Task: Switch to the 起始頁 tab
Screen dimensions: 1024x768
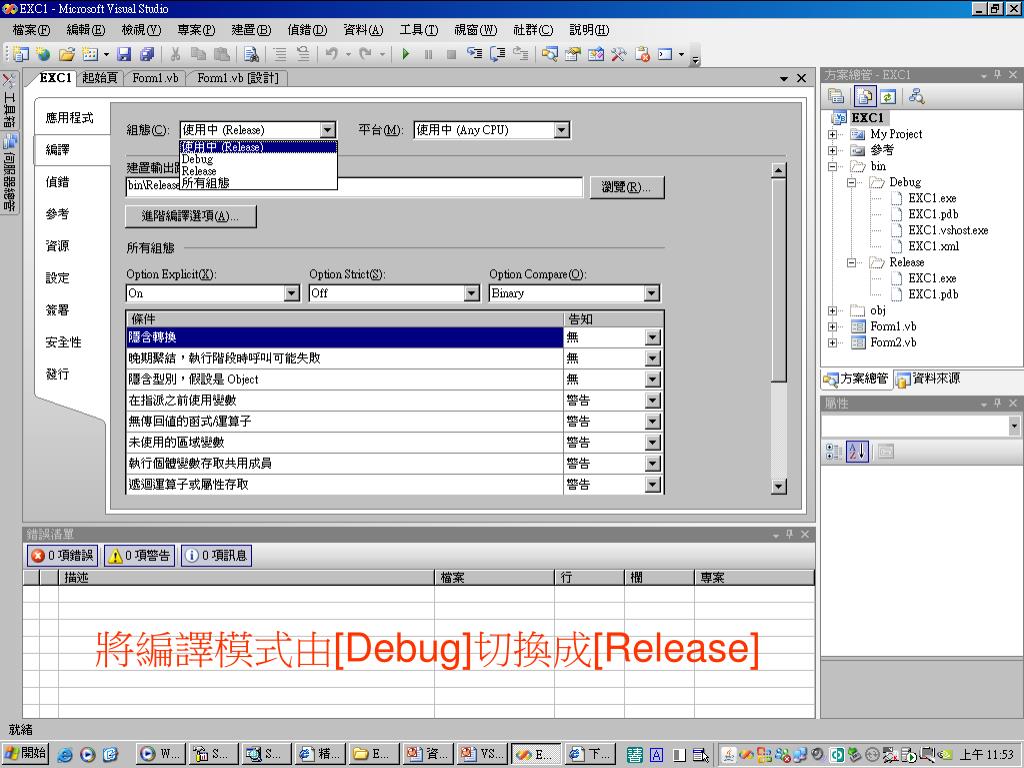Action: [x=99, y=78]
